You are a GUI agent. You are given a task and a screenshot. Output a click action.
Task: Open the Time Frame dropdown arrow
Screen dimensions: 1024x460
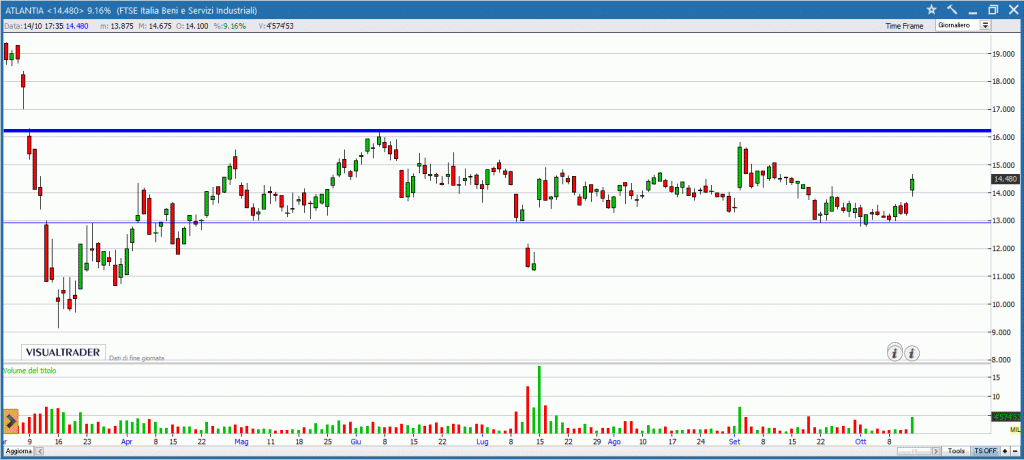pyautogui.click(x=985, y=25)
